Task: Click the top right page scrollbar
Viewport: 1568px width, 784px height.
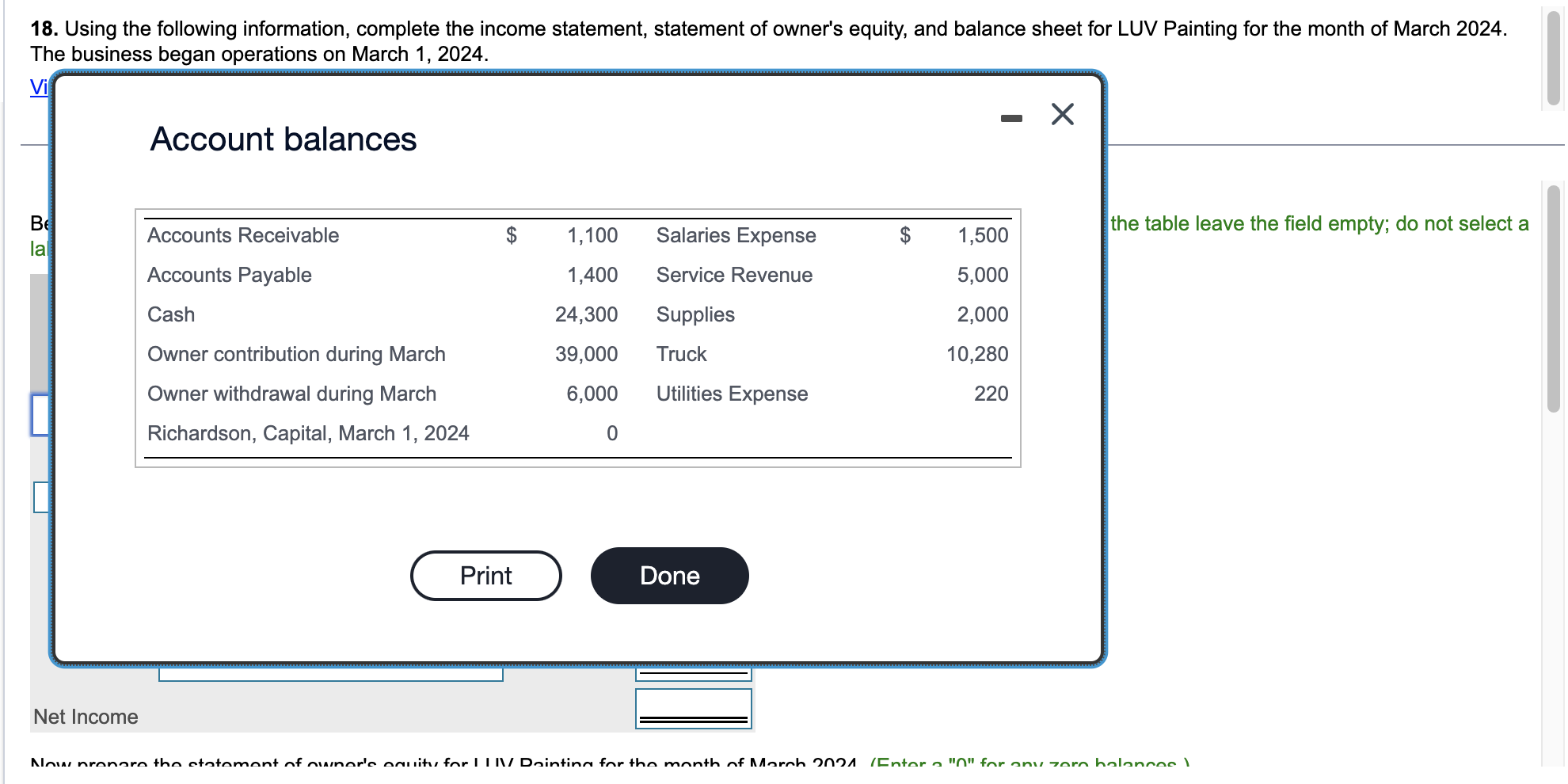Action: pos(1552,55)
